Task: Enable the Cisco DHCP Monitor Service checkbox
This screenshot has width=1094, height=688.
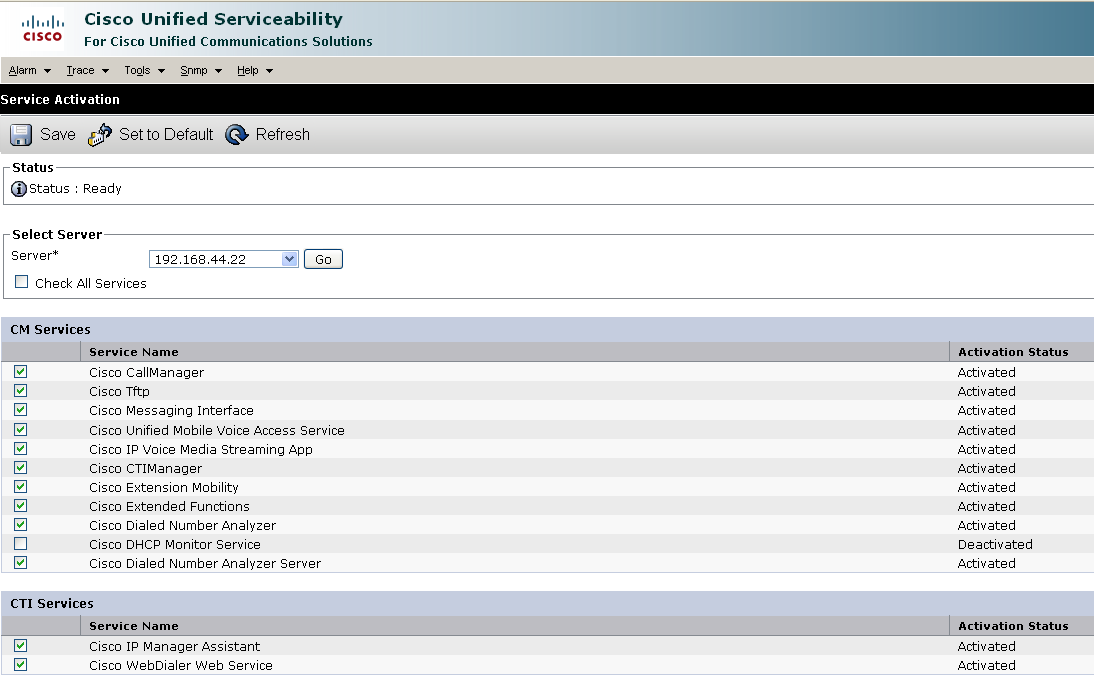Action: [21, 544]
